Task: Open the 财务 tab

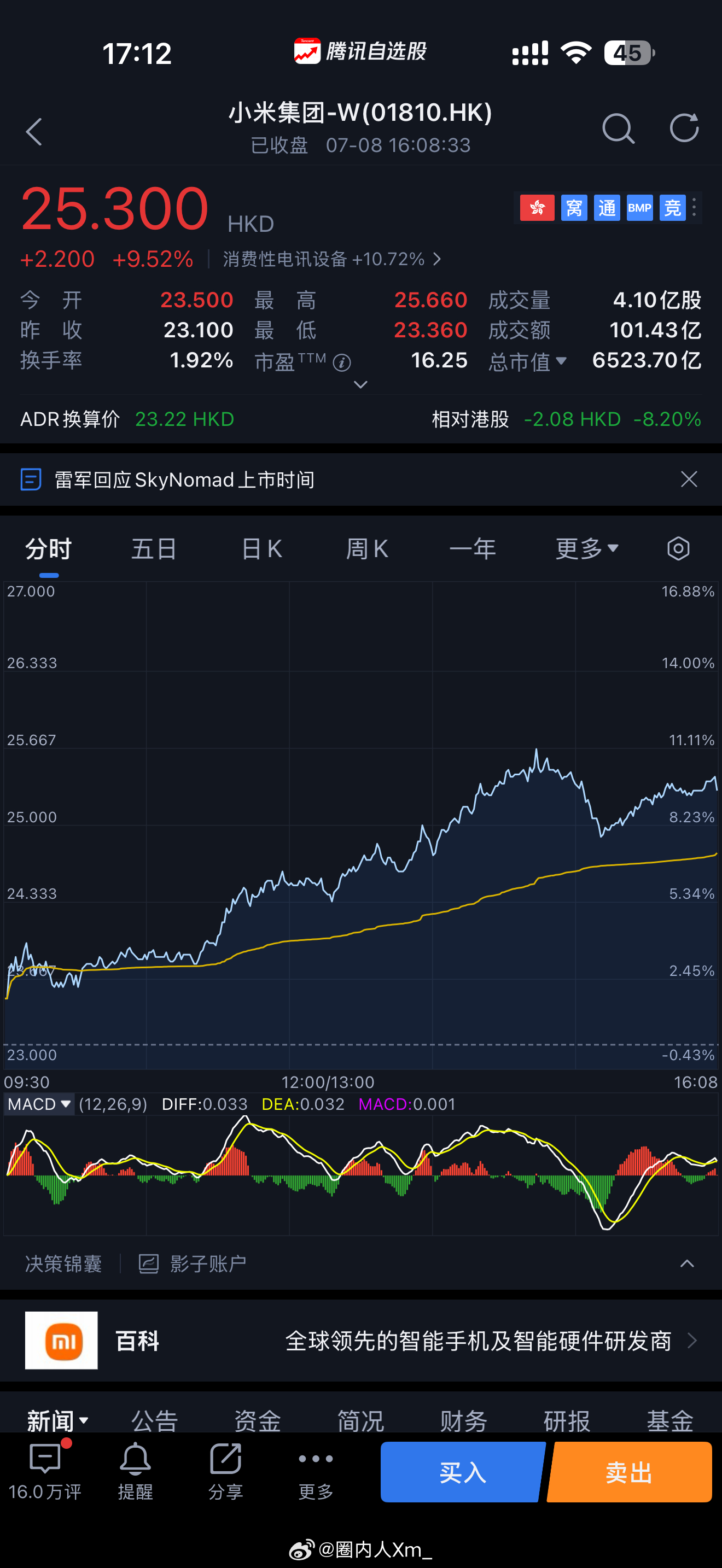Action: pyautogui.click(x=464, y=1421)
